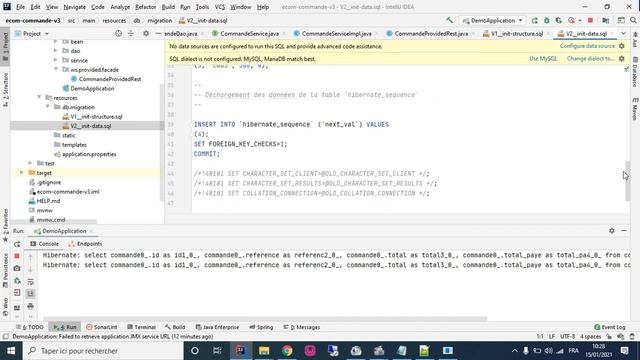Viewport: 640px width, 360px height.
Task: Open File Explorer from taskbar
Action: [x=264, y=351]
